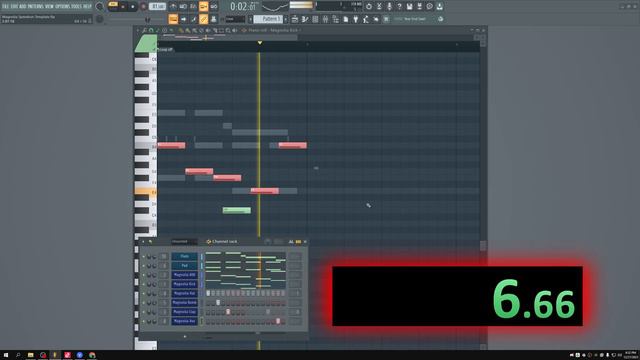
Task: Click the Record transport button
Action: (x=143, y=7)
